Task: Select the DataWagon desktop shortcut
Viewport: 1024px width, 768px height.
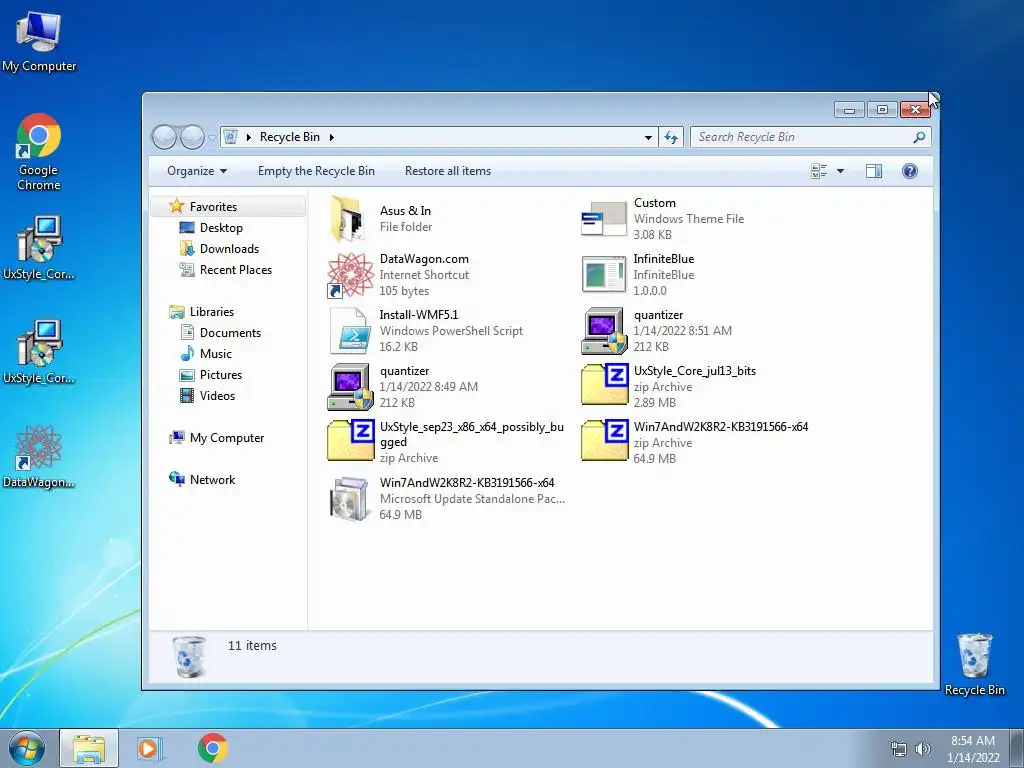Action: coord(39,456)
